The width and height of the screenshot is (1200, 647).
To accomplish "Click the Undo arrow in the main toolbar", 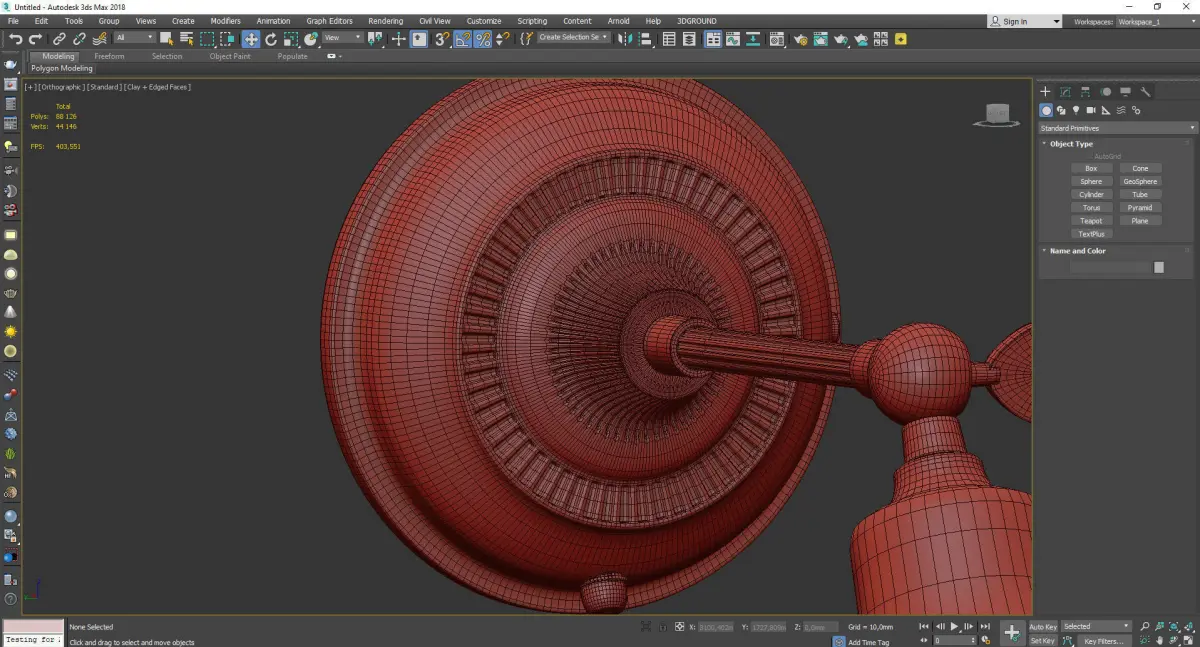I will point(15,39).
